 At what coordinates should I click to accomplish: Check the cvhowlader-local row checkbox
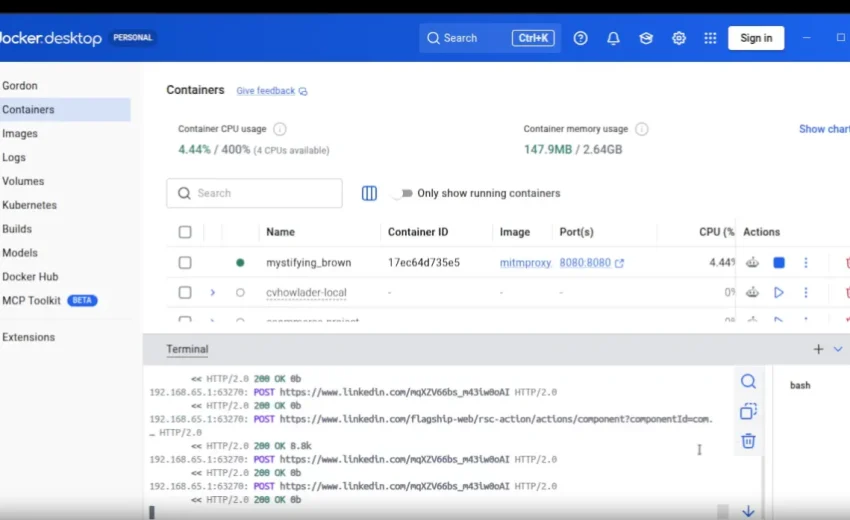(185, 292)
